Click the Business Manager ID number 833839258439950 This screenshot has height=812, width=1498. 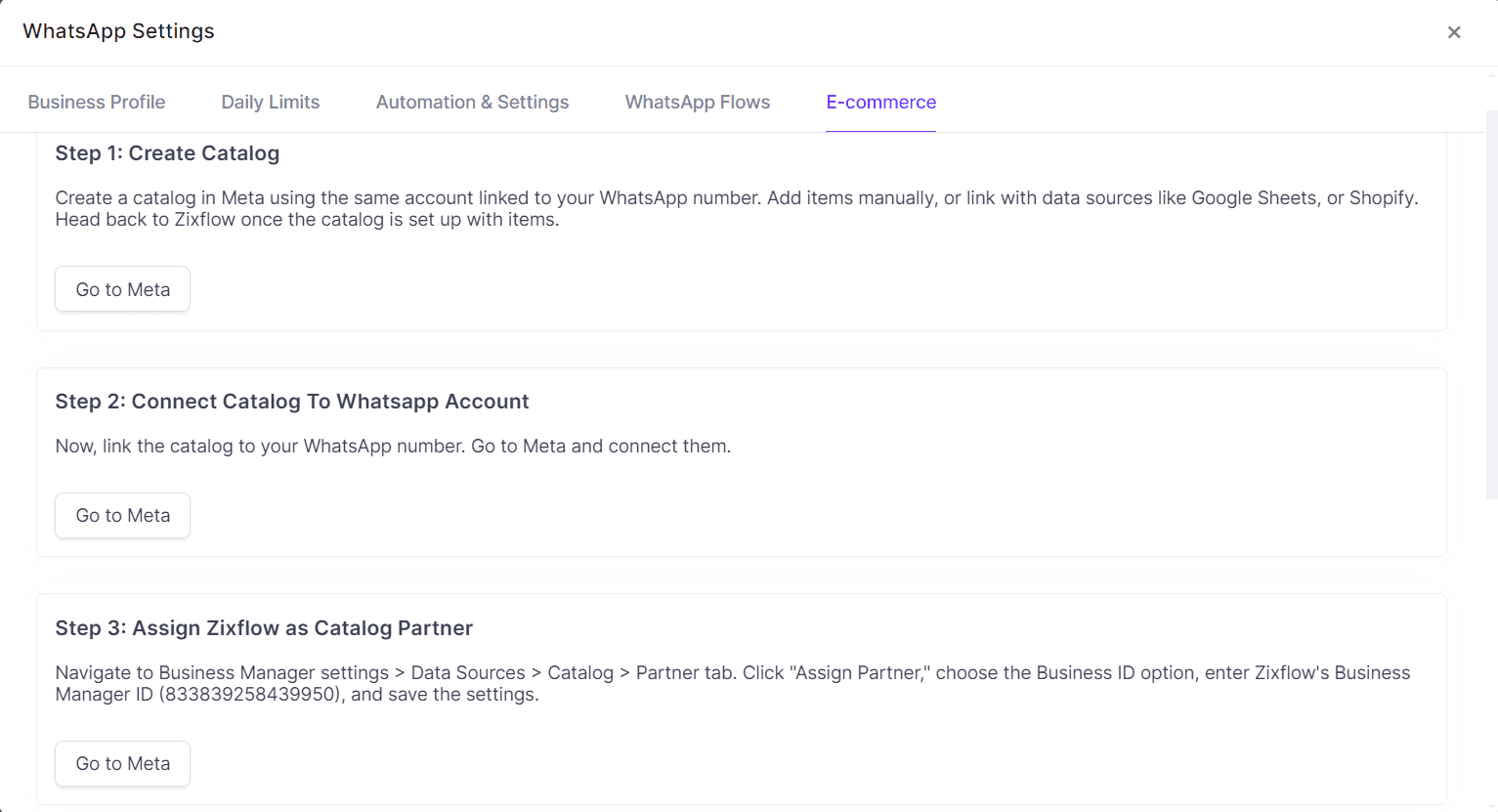tap(250, 695)
